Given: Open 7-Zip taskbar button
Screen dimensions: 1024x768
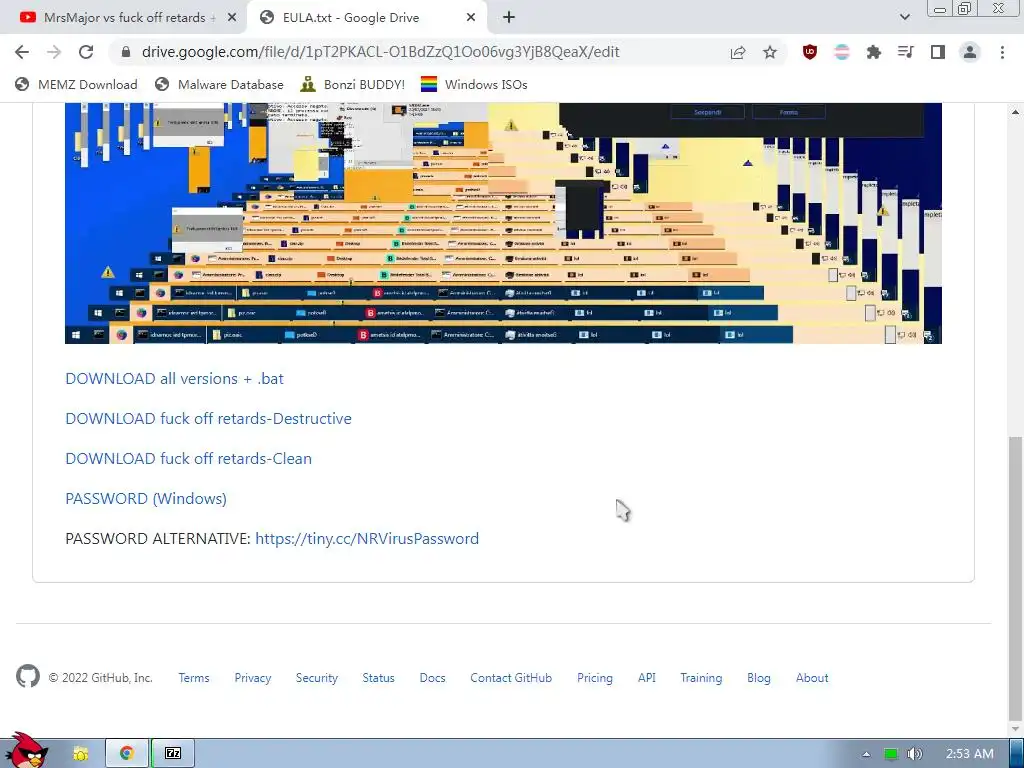Looking at the screenshot, I should pos(173,754).
